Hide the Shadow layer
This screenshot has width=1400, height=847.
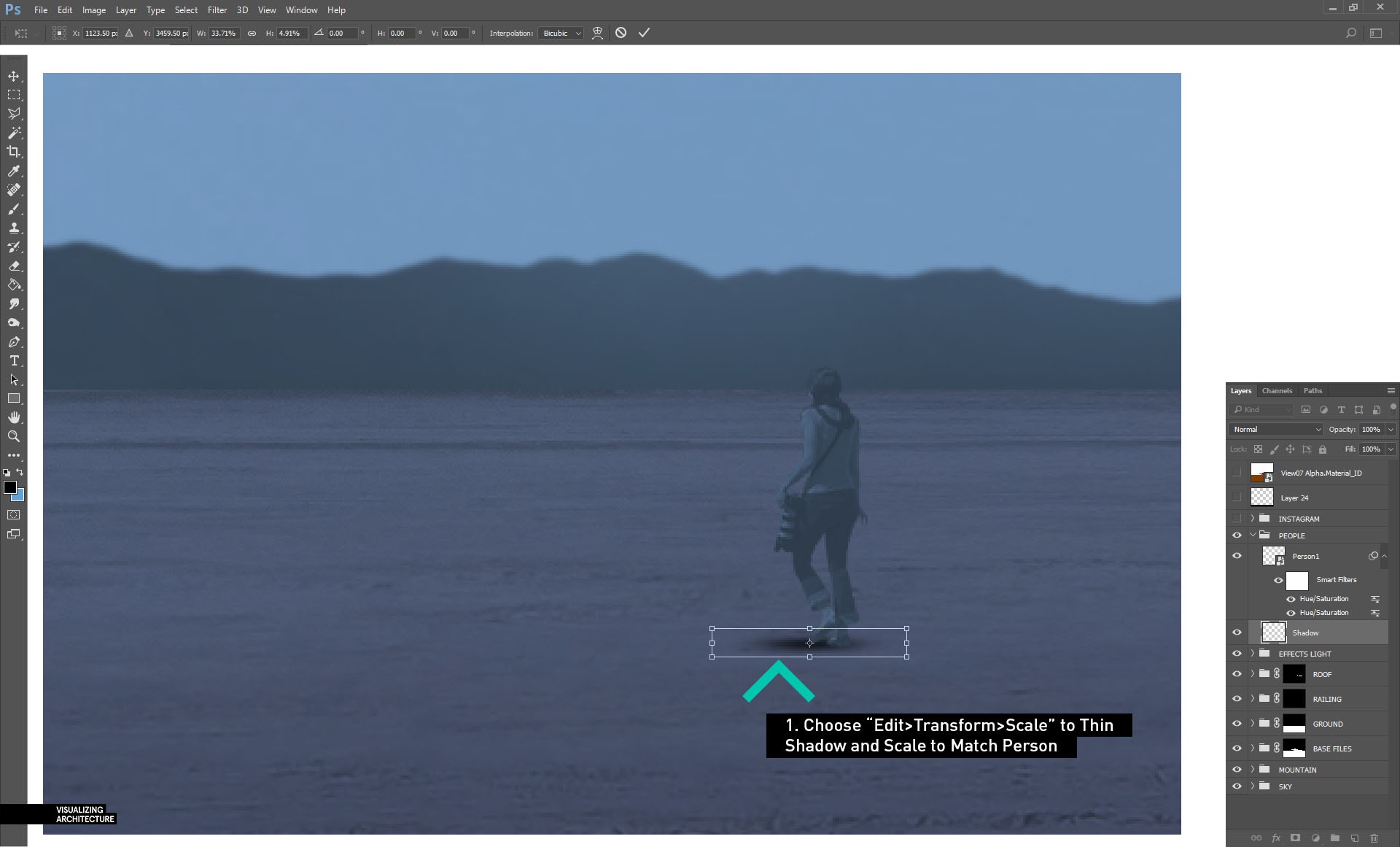1237,633
